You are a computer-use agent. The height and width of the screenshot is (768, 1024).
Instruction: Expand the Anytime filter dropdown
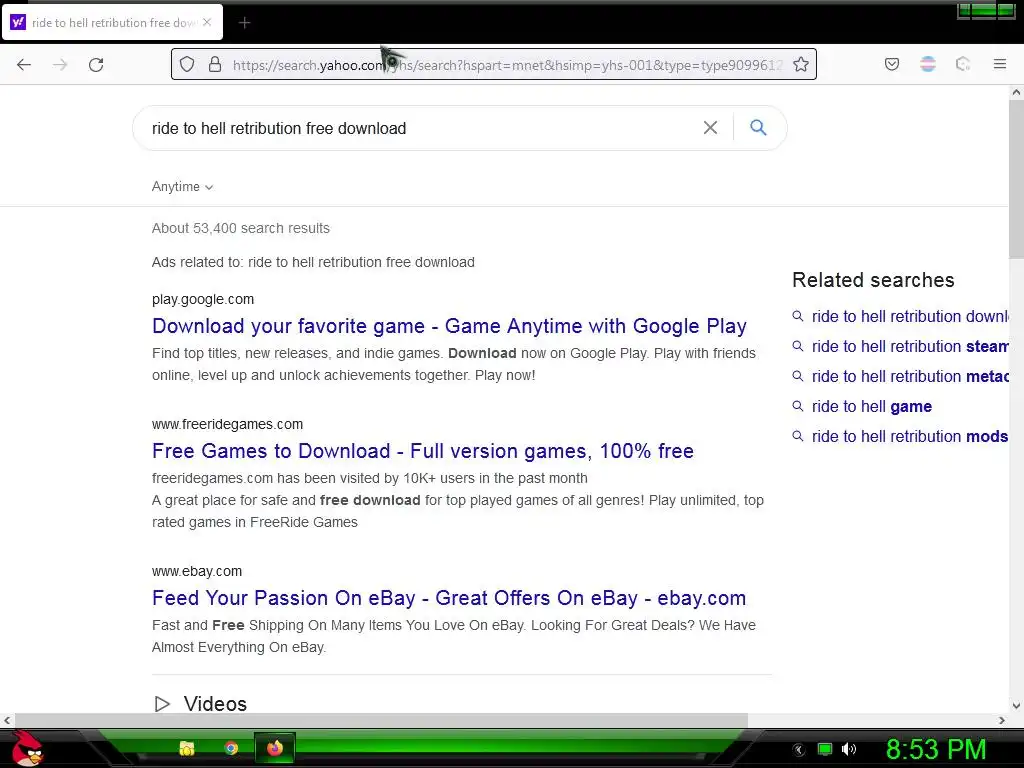pyautogui.click(x=182, y=187)
